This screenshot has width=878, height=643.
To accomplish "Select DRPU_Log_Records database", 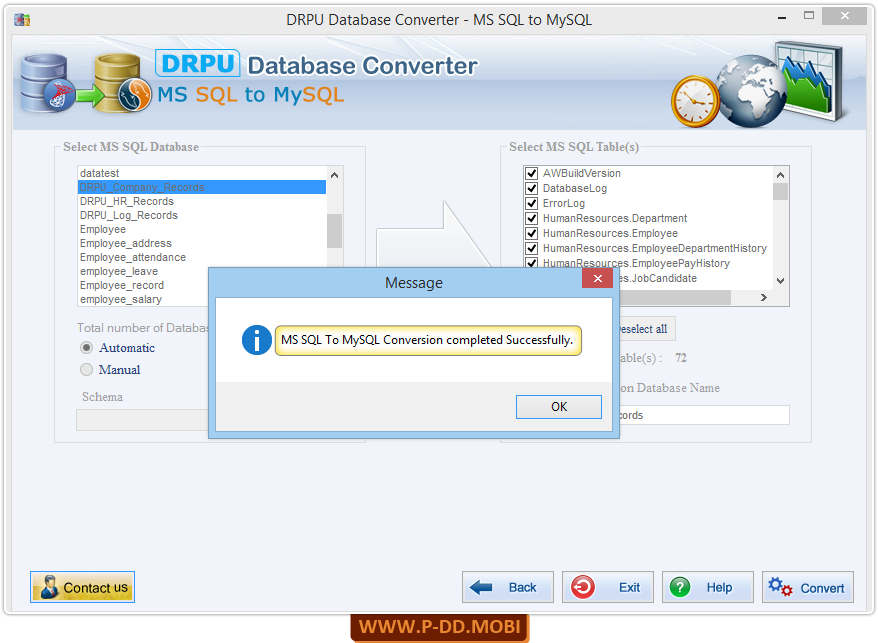I will (x=202, y=215).
